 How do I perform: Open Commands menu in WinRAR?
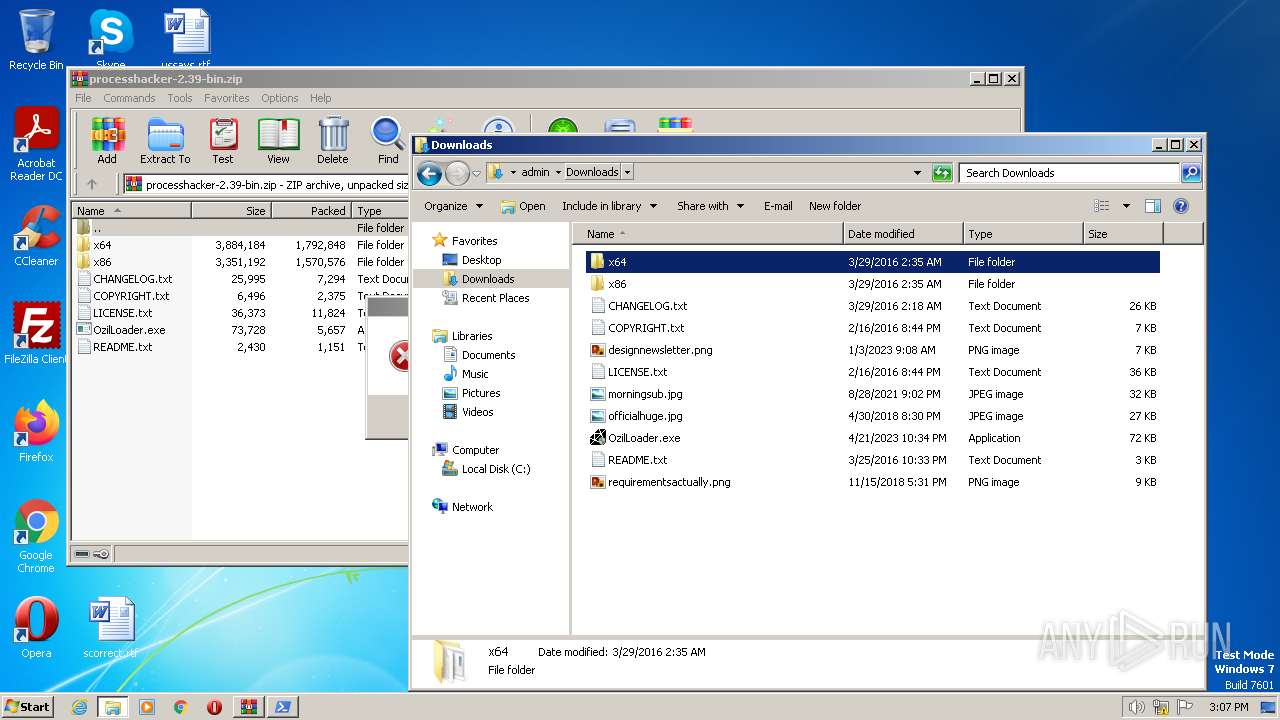(x=129, y=98)
